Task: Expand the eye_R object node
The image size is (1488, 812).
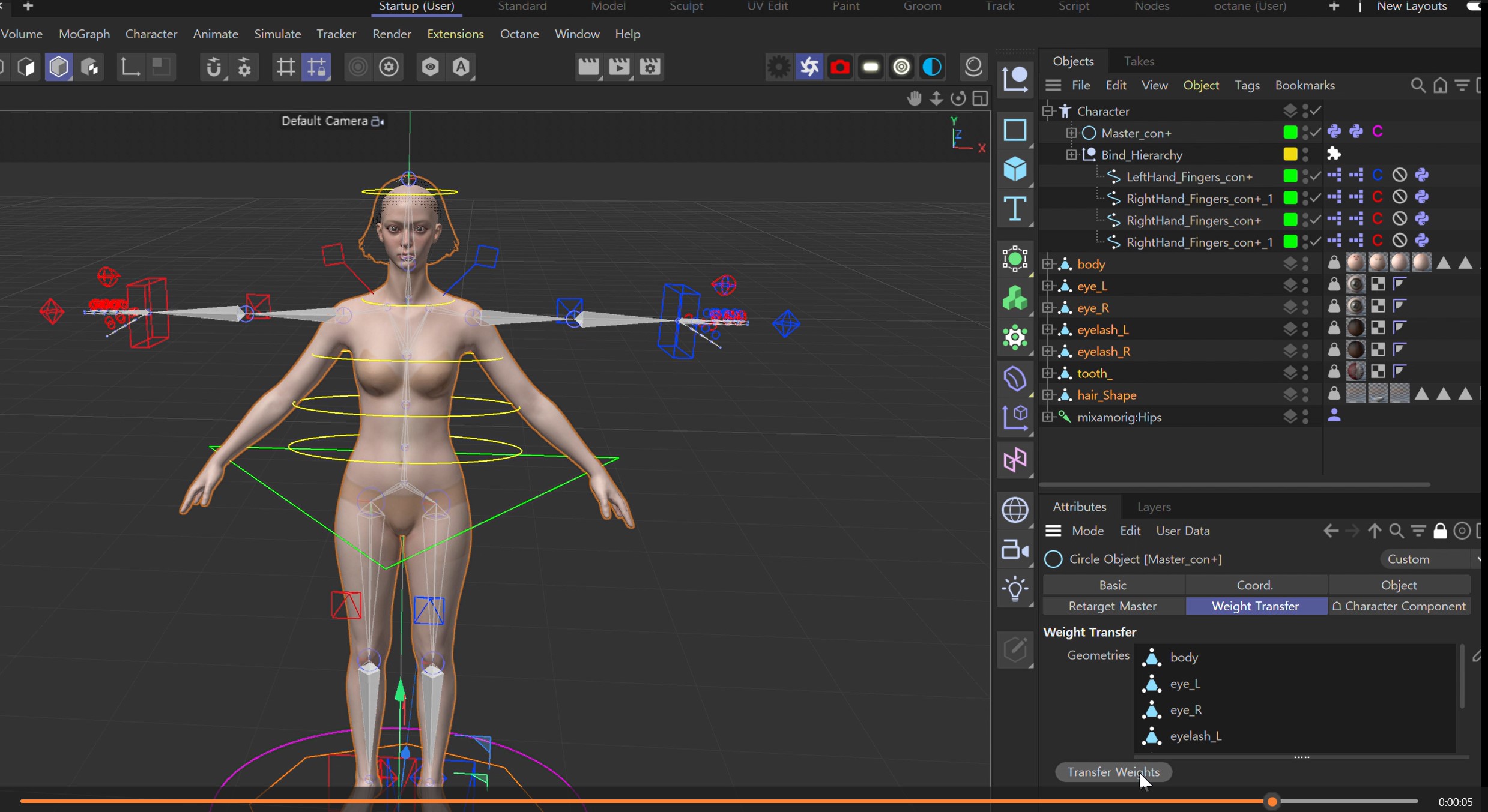Action: point(1048,308)
